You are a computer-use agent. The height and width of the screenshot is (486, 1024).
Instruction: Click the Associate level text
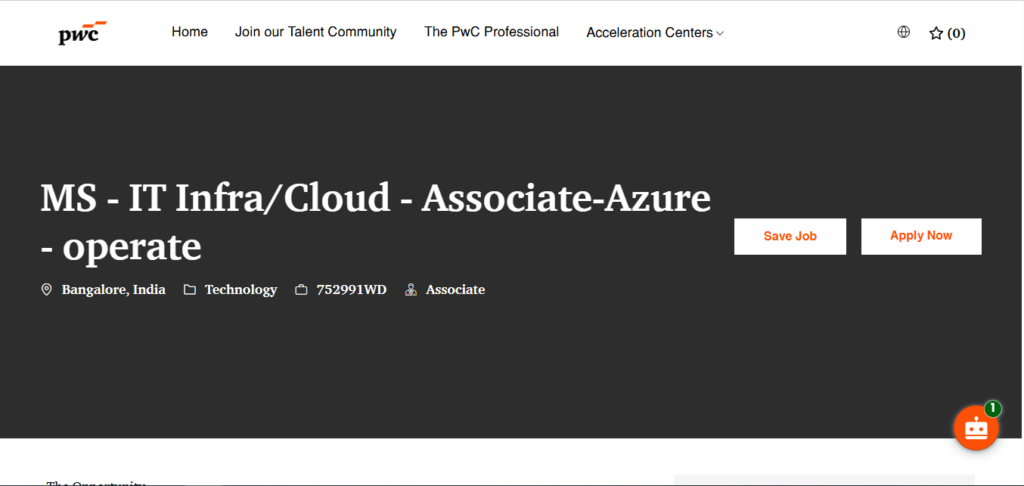coord(455,289)
